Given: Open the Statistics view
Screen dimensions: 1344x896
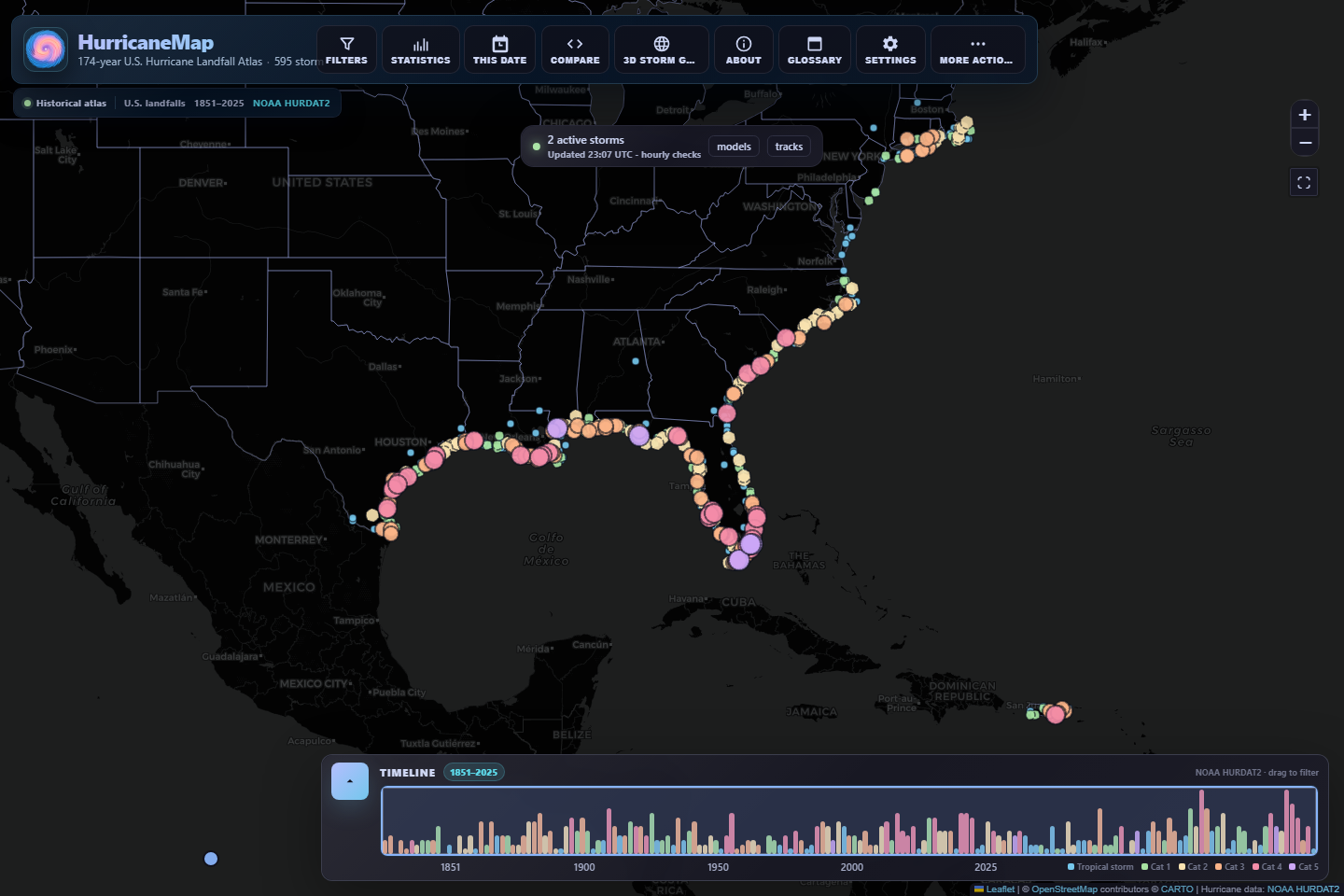Looking at the screenshot, I should (420, 49).
